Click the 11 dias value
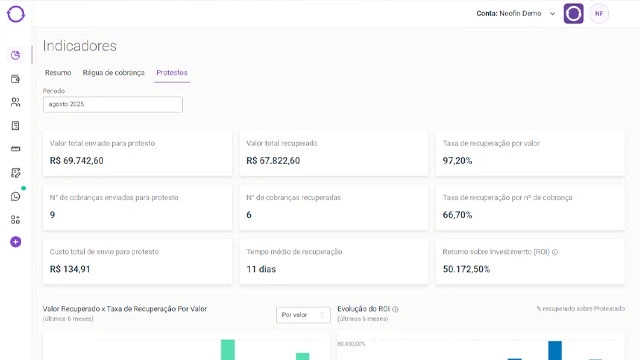 [261, 269]
